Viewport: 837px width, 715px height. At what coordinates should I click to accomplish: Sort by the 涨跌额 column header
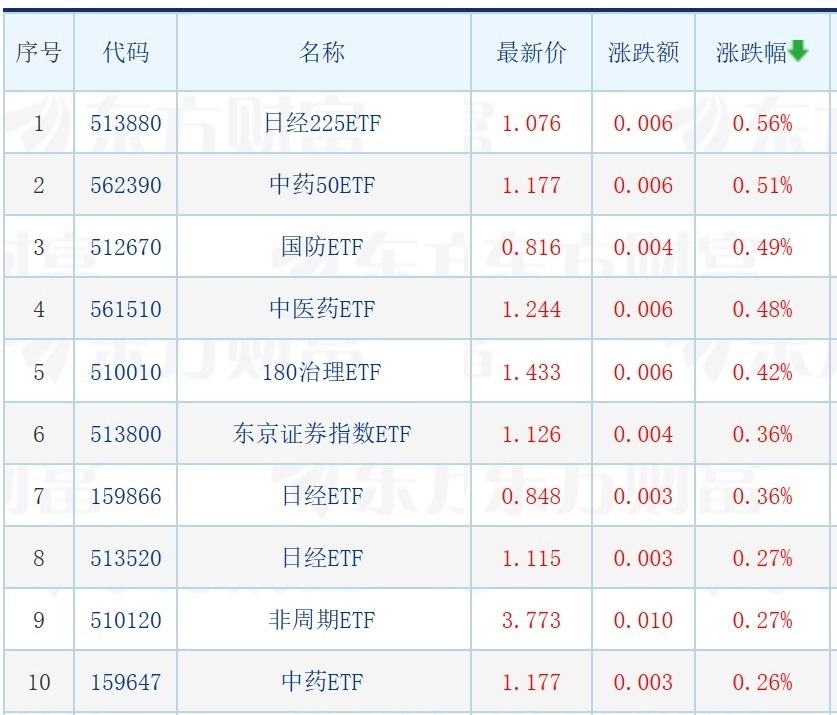point(643,53)
